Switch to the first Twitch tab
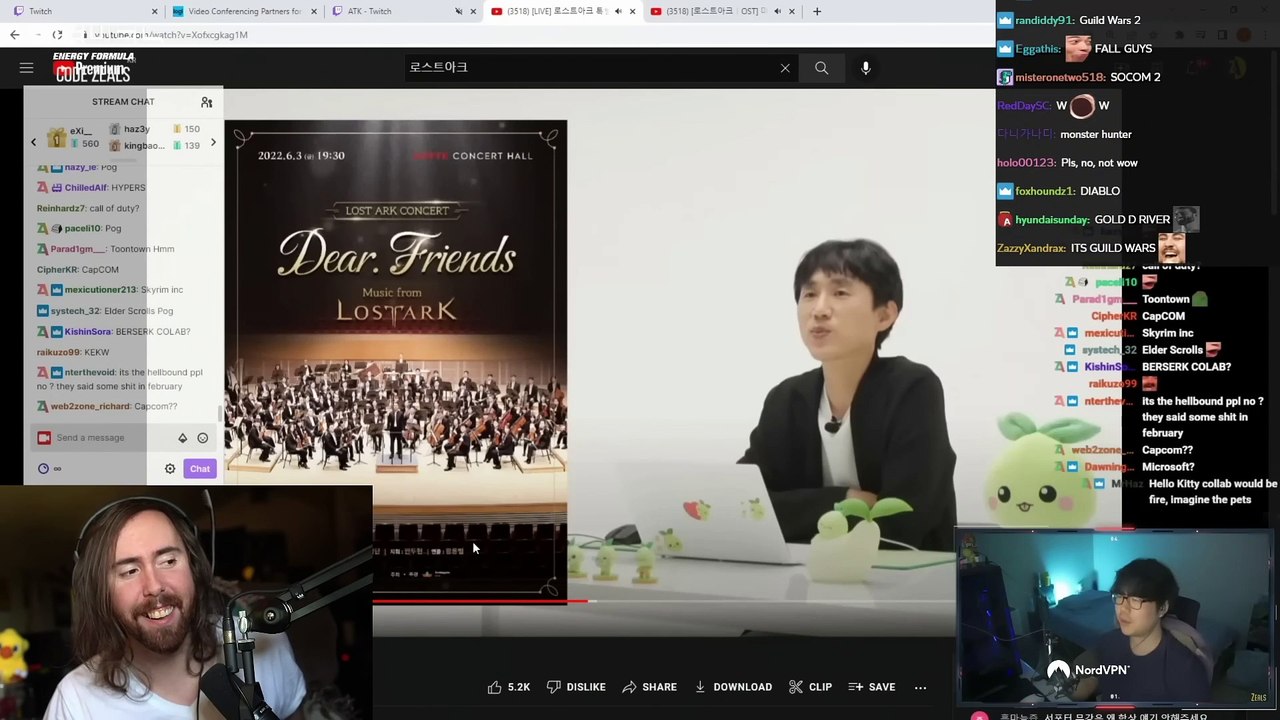 84,11
